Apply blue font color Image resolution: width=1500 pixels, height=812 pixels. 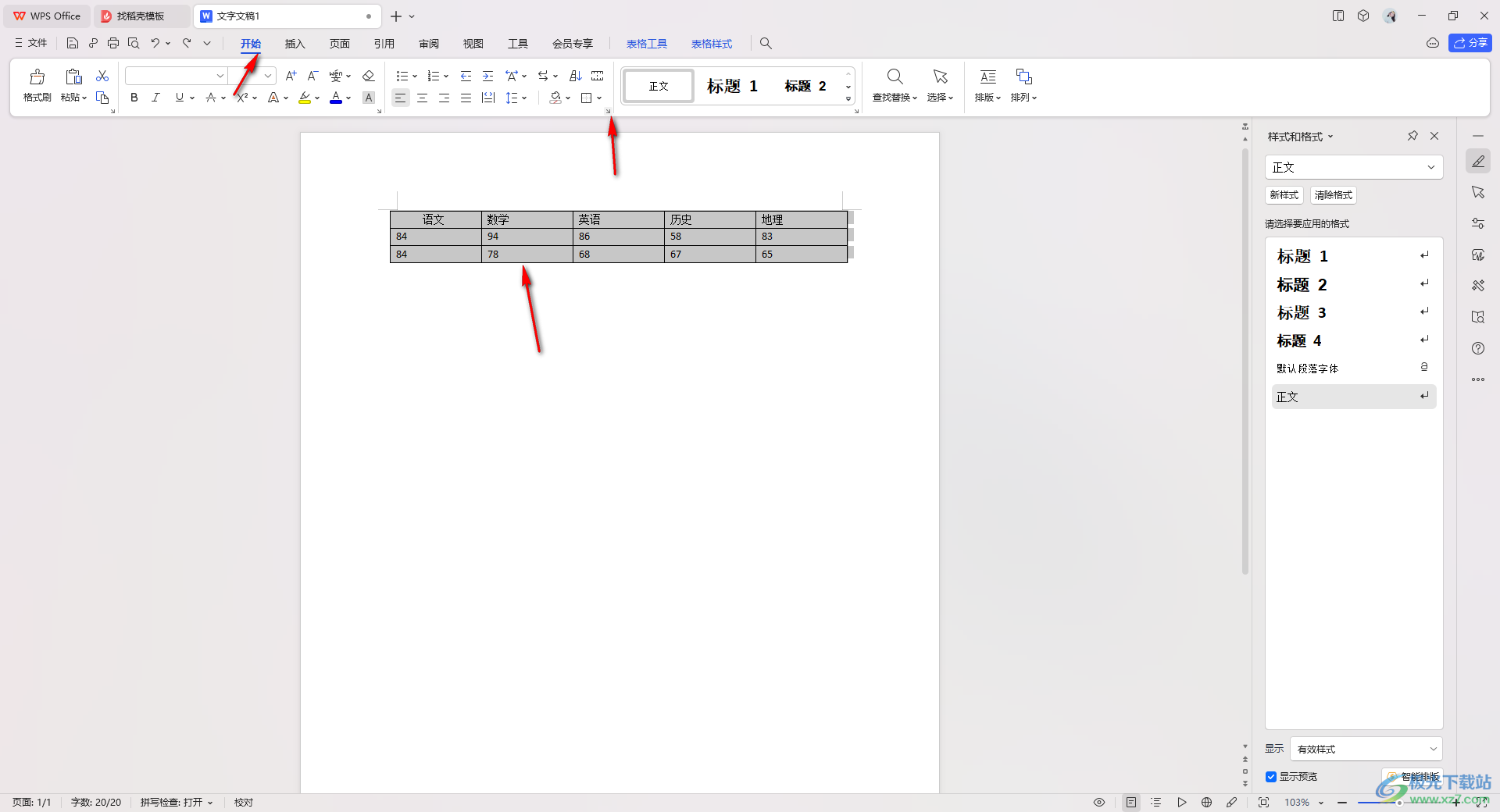(336, 98)
